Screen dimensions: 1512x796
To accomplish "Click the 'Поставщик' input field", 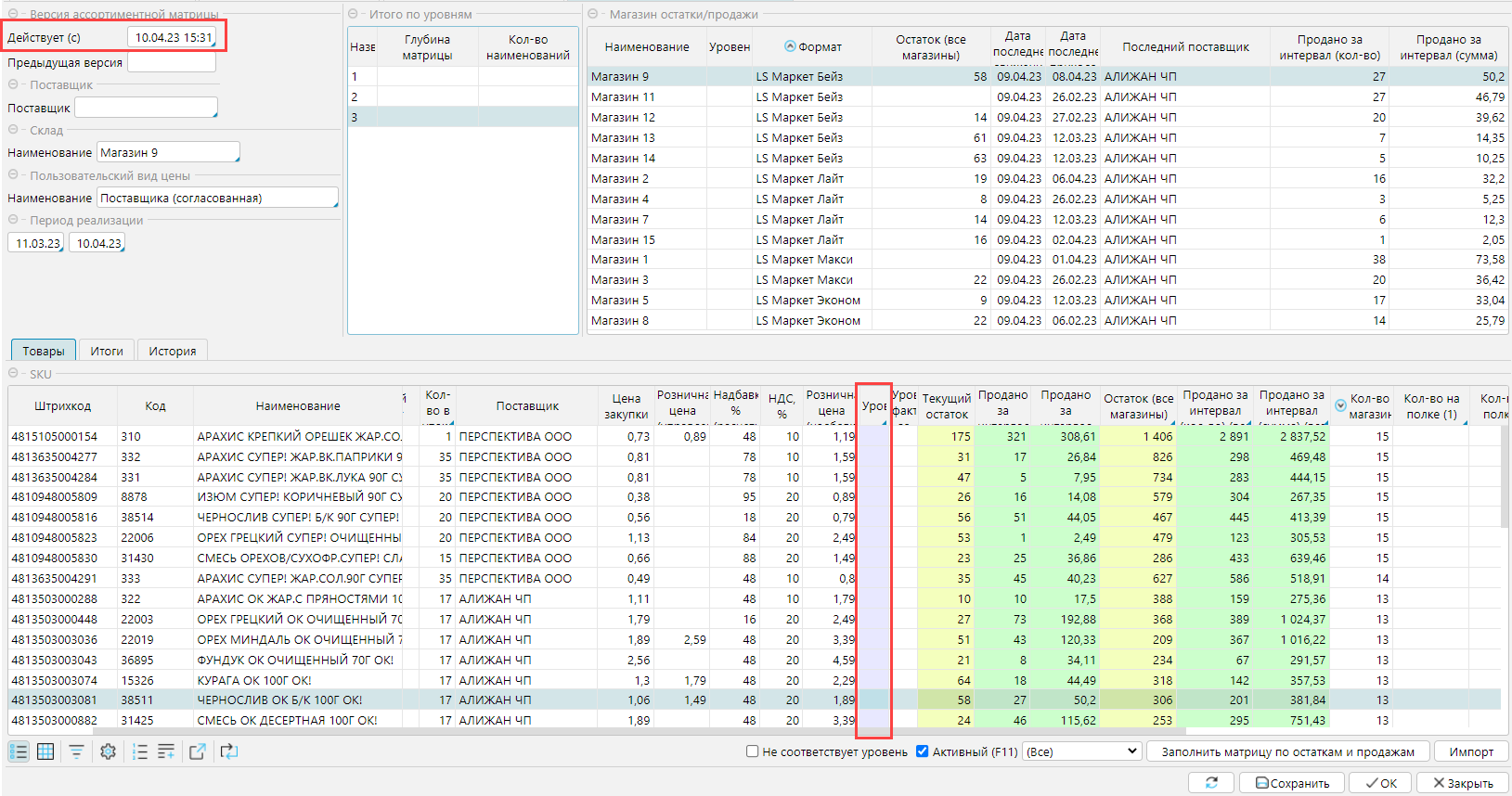I will pos(146,108).
